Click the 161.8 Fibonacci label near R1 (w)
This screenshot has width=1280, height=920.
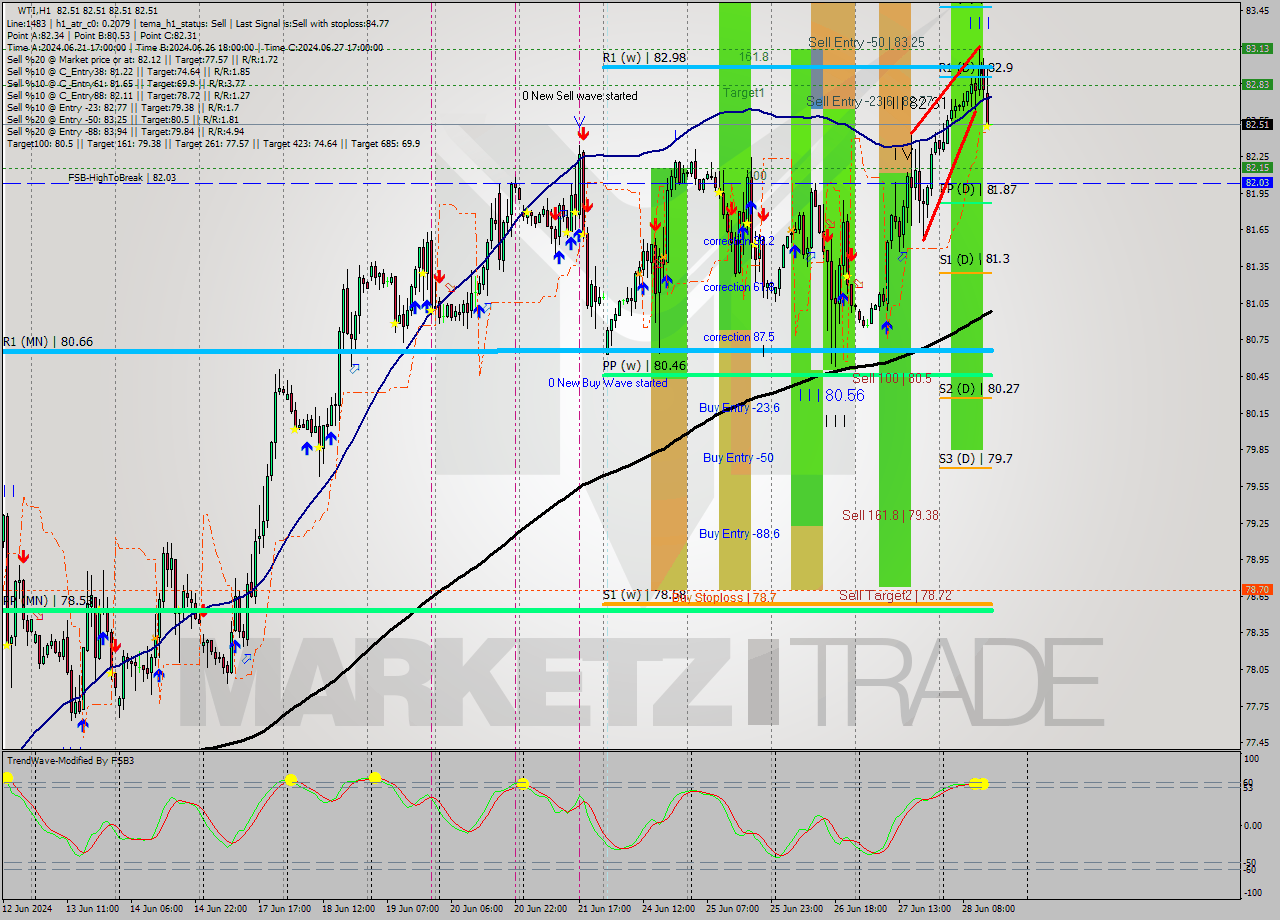tap(754, 57)
